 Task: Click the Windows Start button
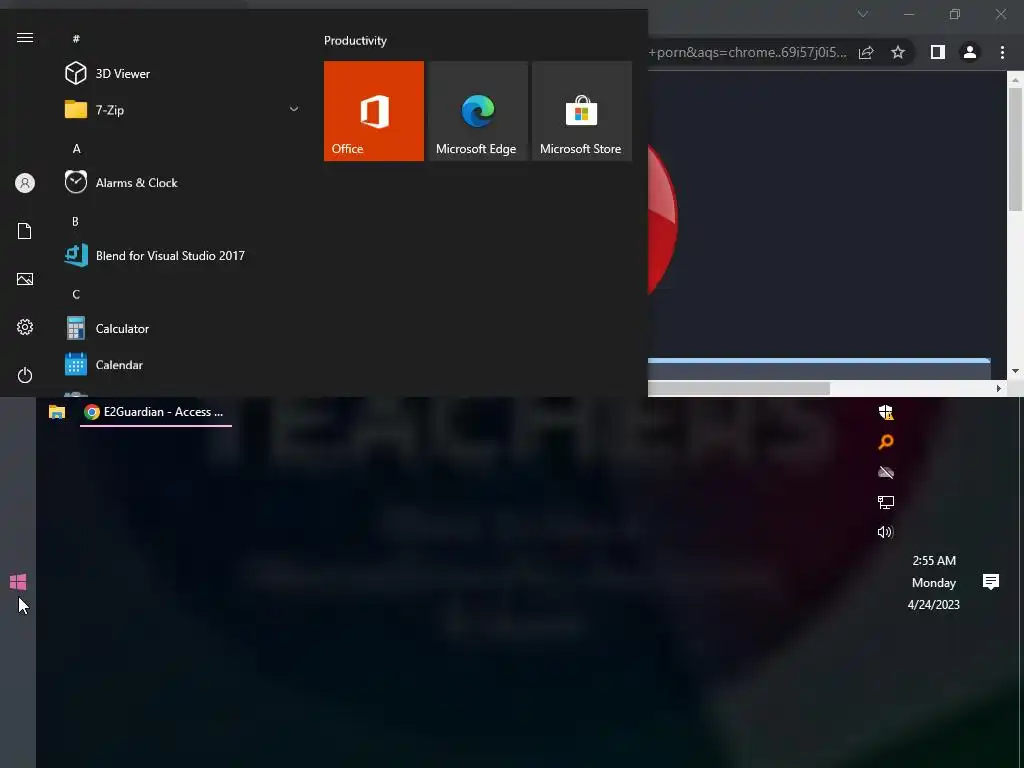(x=18, y=582)
